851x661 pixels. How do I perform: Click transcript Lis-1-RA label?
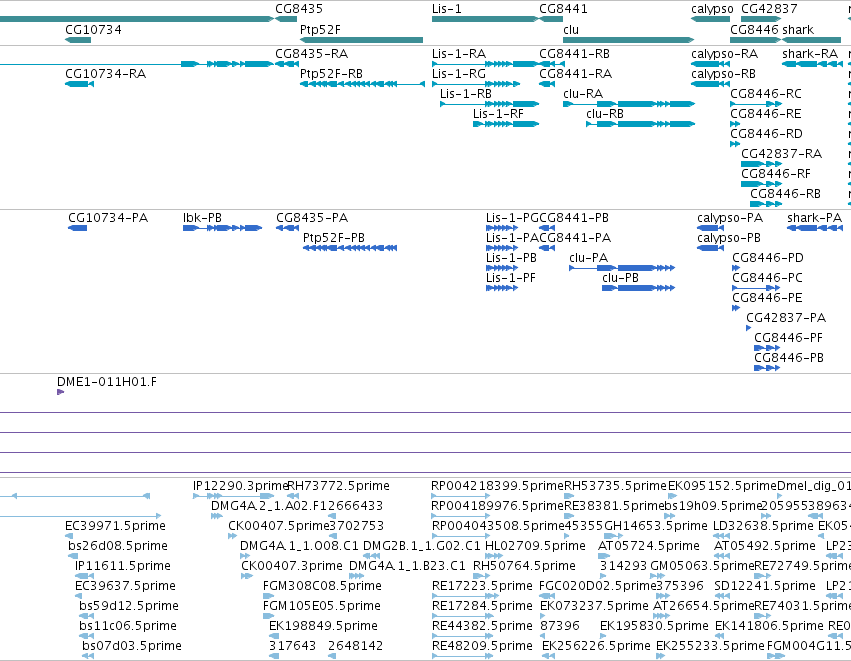459,54
